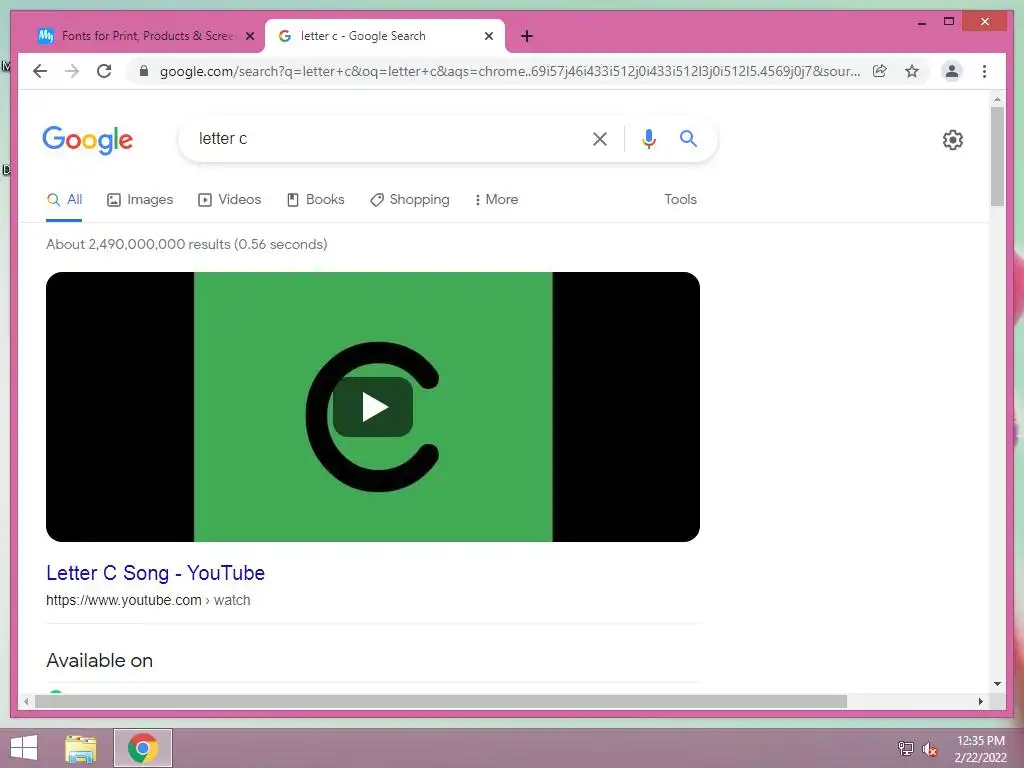Screen dimensions: 1024x768
Task: Click the results count text
Action: pos(187,244)
